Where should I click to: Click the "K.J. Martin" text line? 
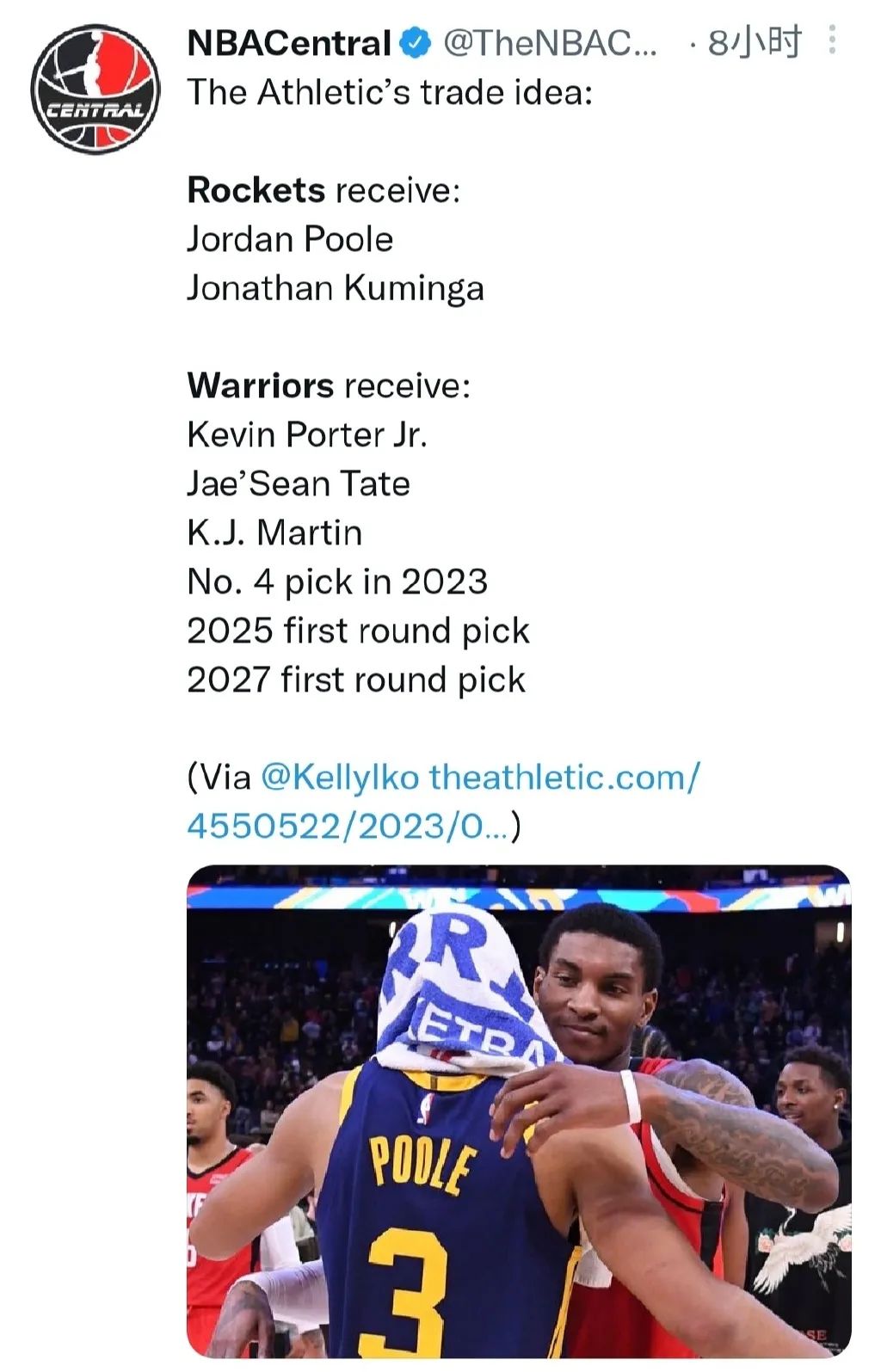point(274,532)
